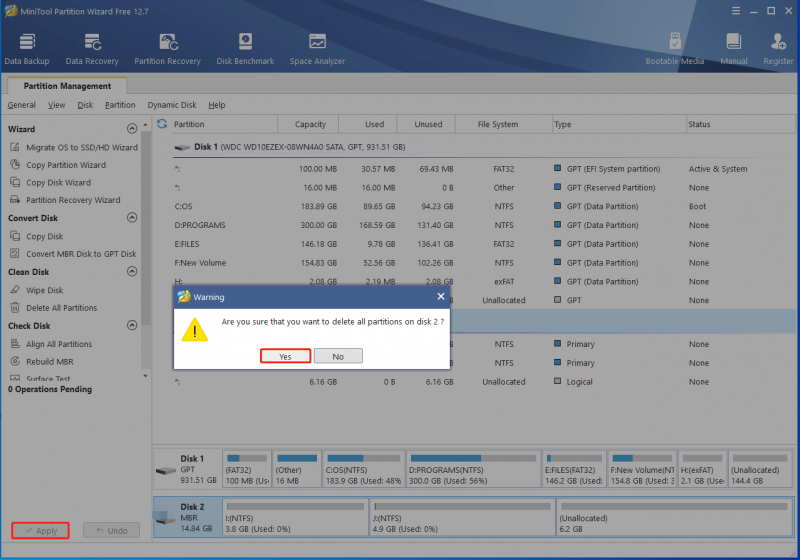Collapse the Wizard section
This screenshot has width=800, height=560.
132,129
